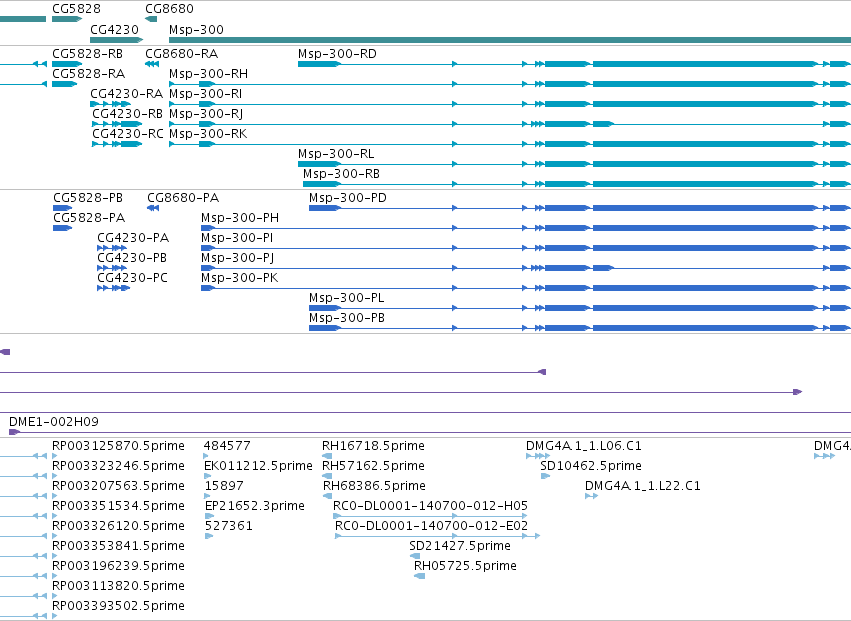Click the Msp-300-PH protein label
Viewport: 851px width, 621px height.
240,218
